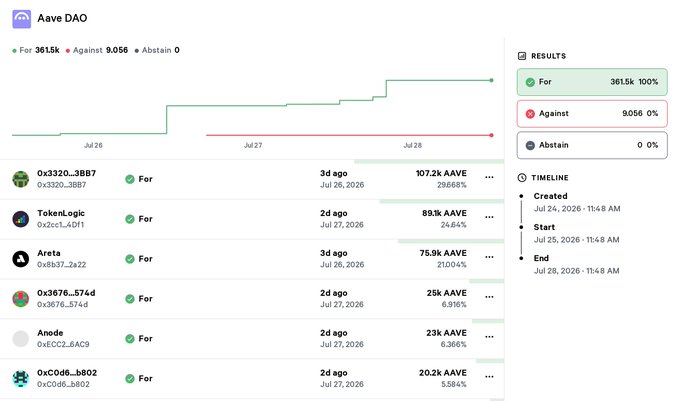Open the Anode voter profile name

(50, 333)
